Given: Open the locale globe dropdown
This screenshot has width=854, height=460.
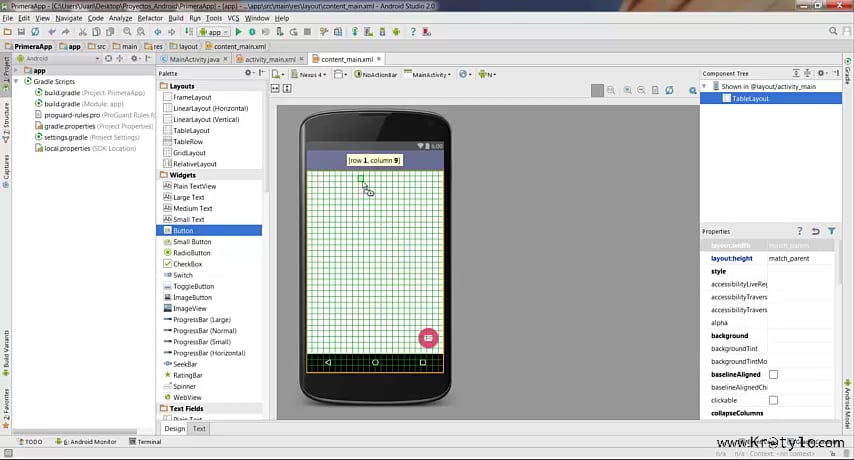Looking at the screenshot, I should click(x=465, y=75).
